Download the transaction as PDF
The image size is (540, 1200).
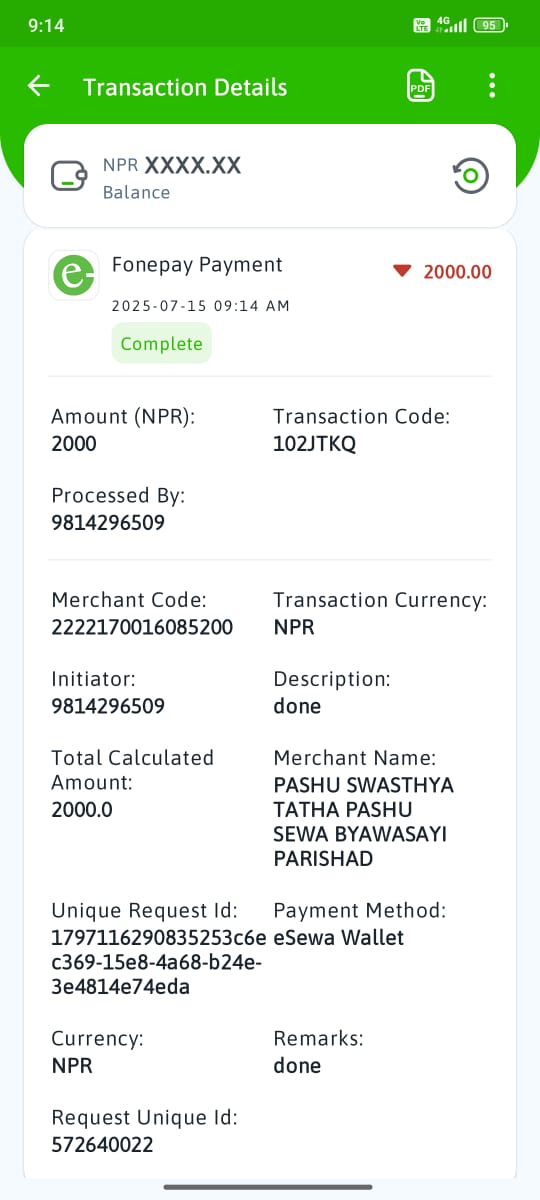click(x=419, y=86)
